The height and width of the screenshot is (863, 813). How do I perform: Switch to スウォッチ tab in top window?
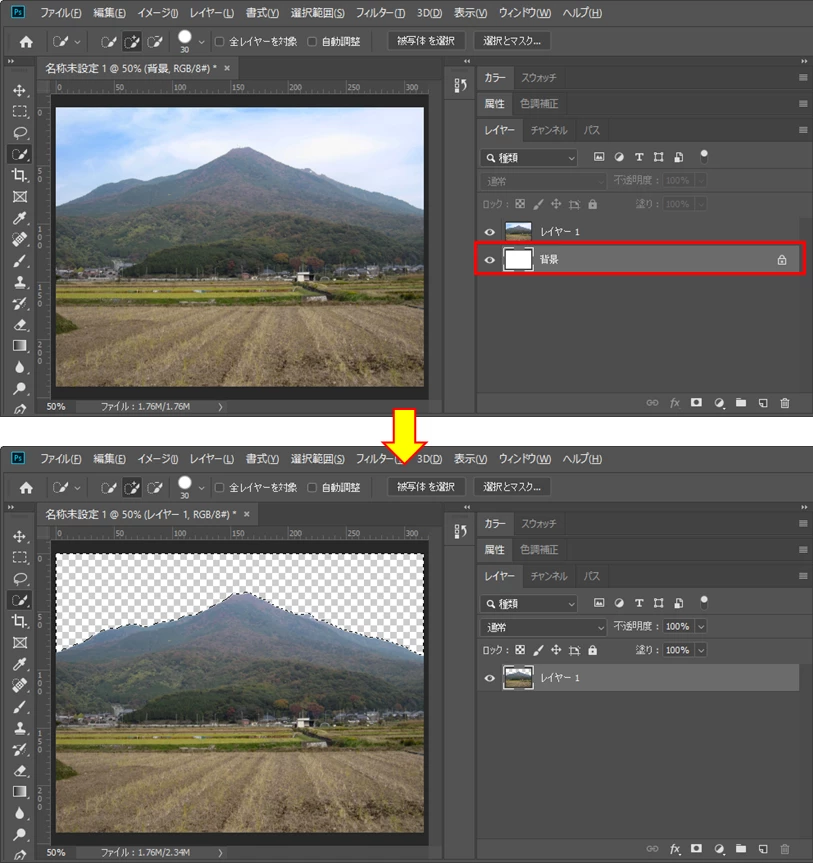539,78
